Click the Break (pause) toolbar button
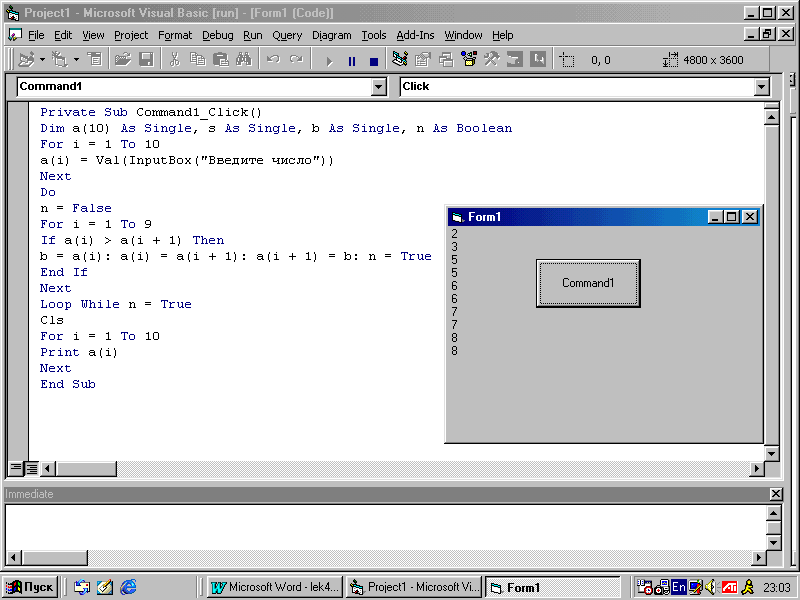This screenshot has width=800, height=600. tap(351, 61)
